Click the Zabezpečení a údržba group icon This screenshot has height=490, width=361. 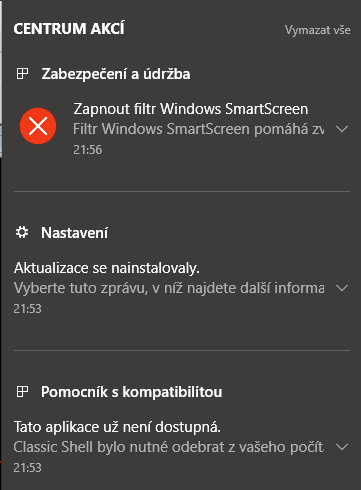(x=22, y=74)
